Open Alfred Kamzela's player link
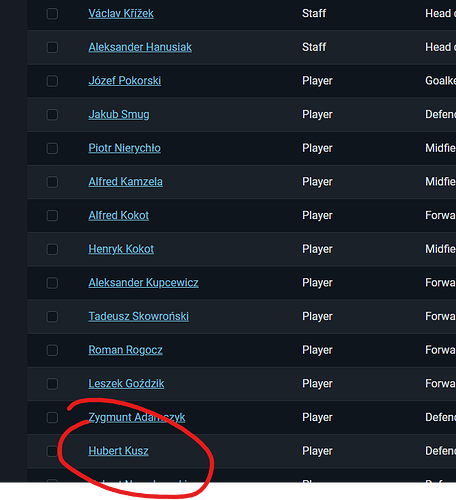 pos(126,182)
